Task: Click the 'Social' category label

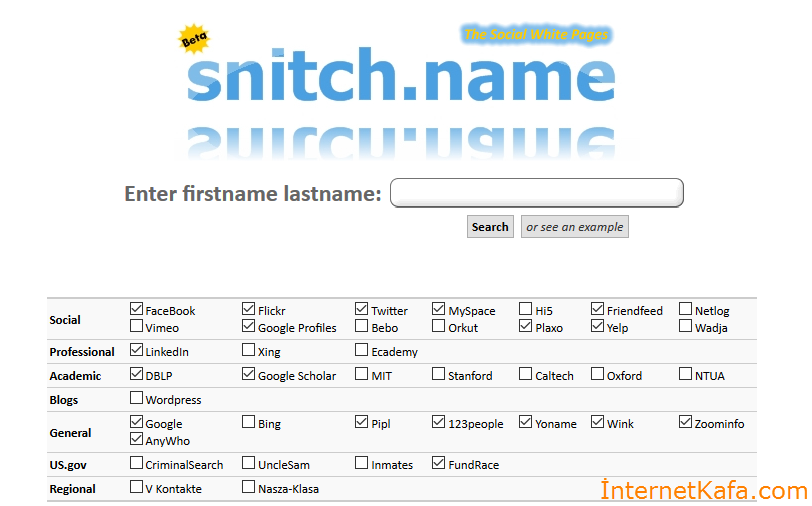Action: click(x=65, y=320)
